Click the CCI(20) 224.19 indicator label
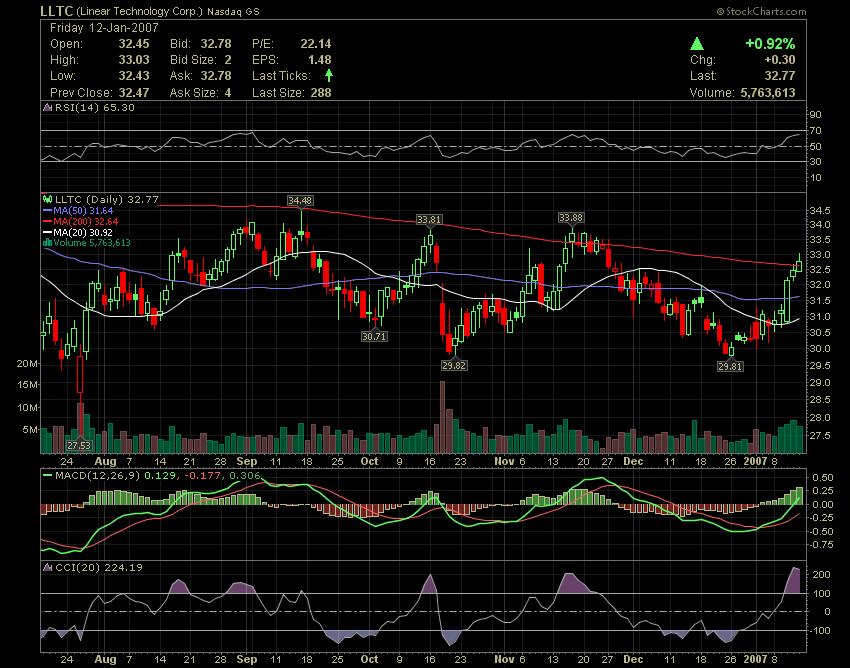 click(x=99, y=567)
